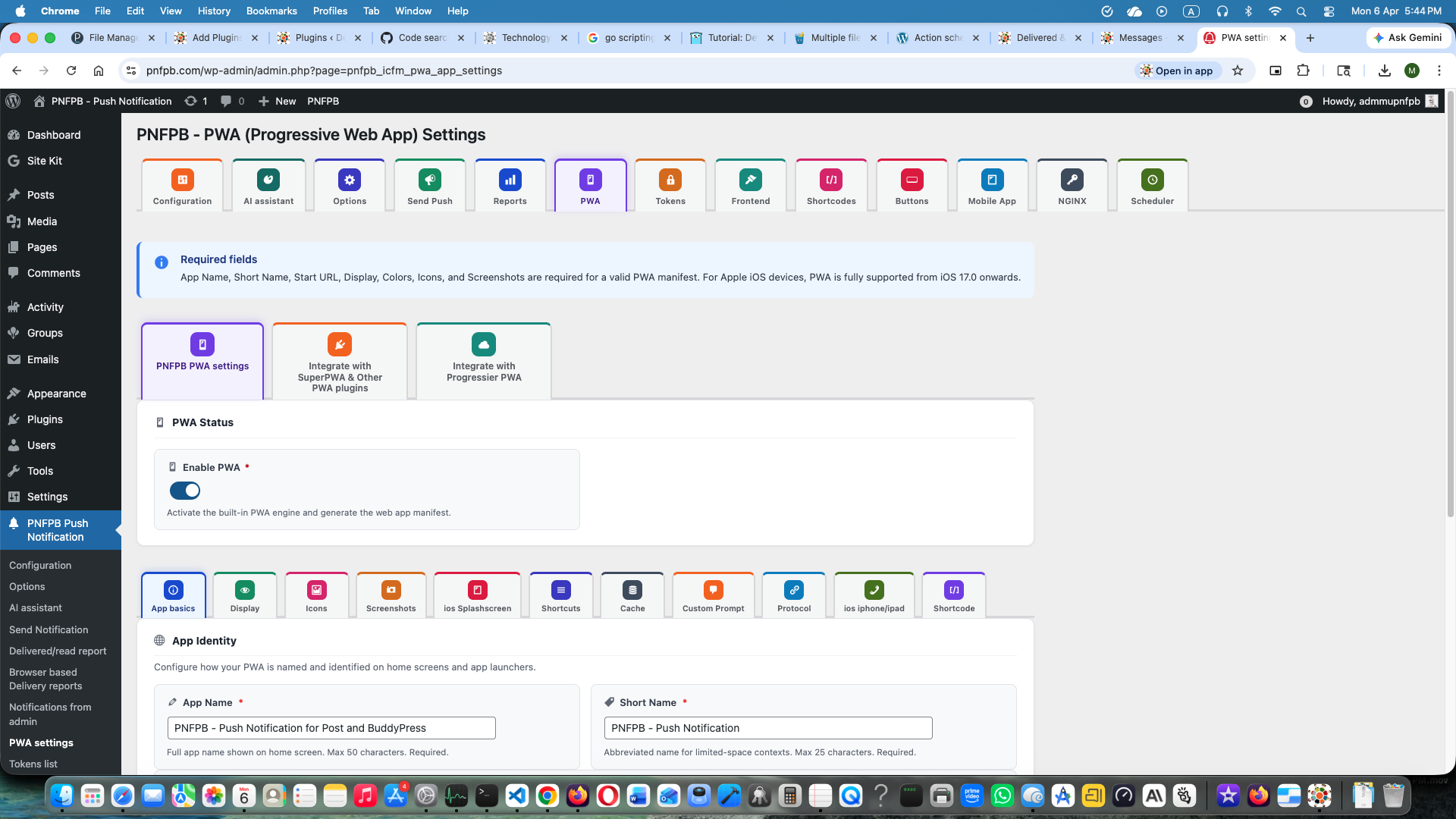The width and height of the screenshot is (1456, 819).
Task: Select the Screenshots sub-tab icon
Action: (391, 590)
